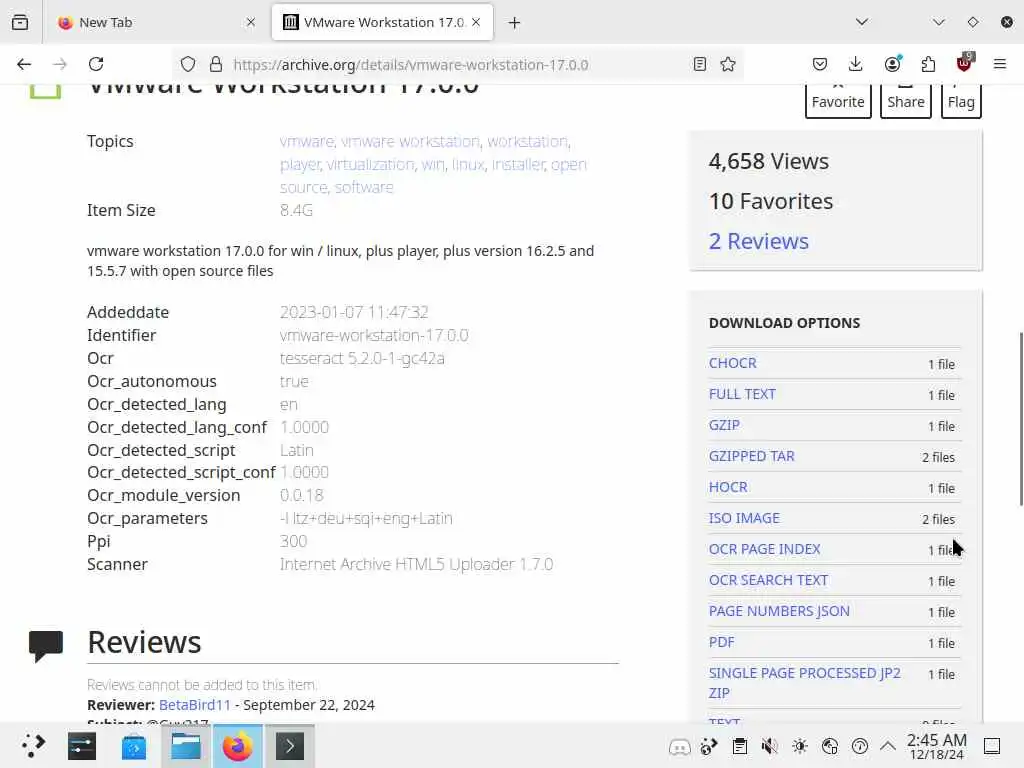The height and width of the screenshot is (768, 1024).
Task: Download the PAGE NUMBERS JSON file
Action: [779, 611]
